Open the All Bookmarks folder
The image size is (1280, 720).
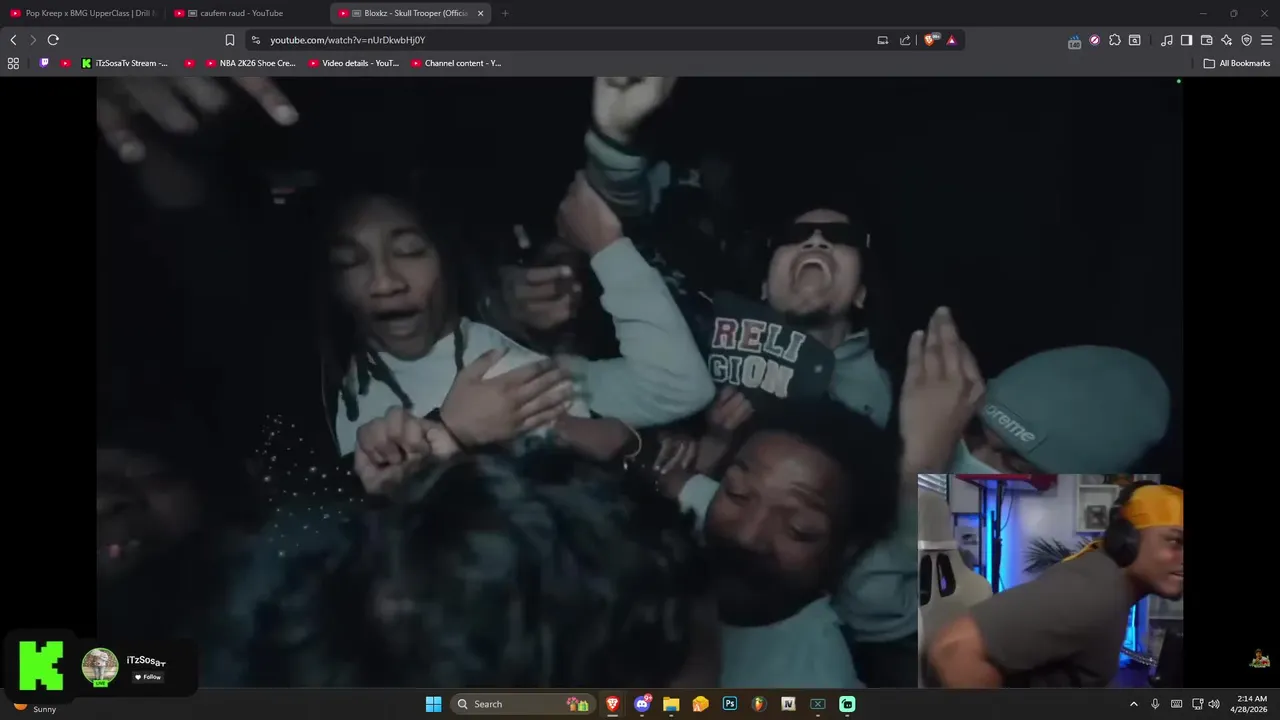pos(1237,63)
